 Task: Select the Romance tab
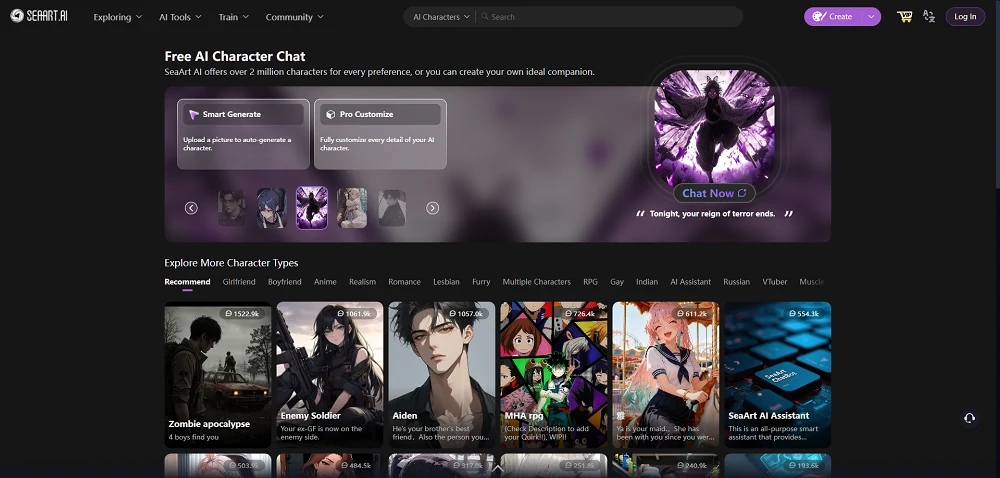click(x=404, y=282)
